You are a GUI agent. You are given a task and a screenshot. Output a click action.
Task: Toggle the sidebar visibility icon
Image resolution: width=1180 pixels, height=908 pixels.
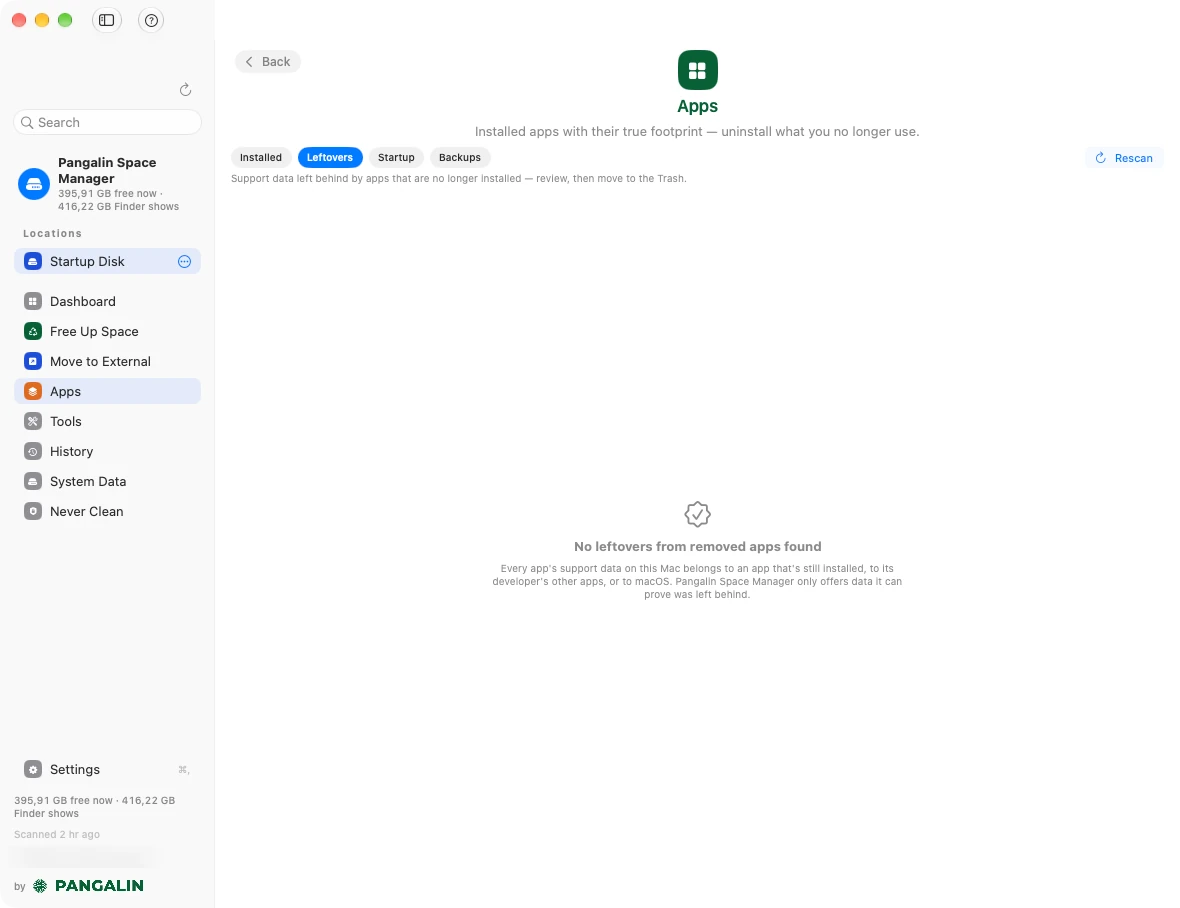tap(107, 20)
